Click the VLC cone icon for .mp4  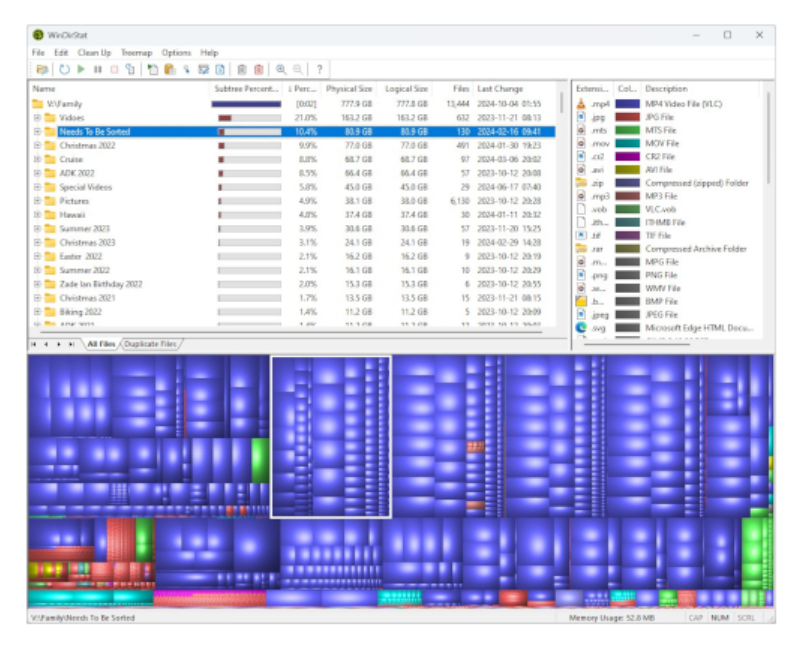tap(581, 104)
